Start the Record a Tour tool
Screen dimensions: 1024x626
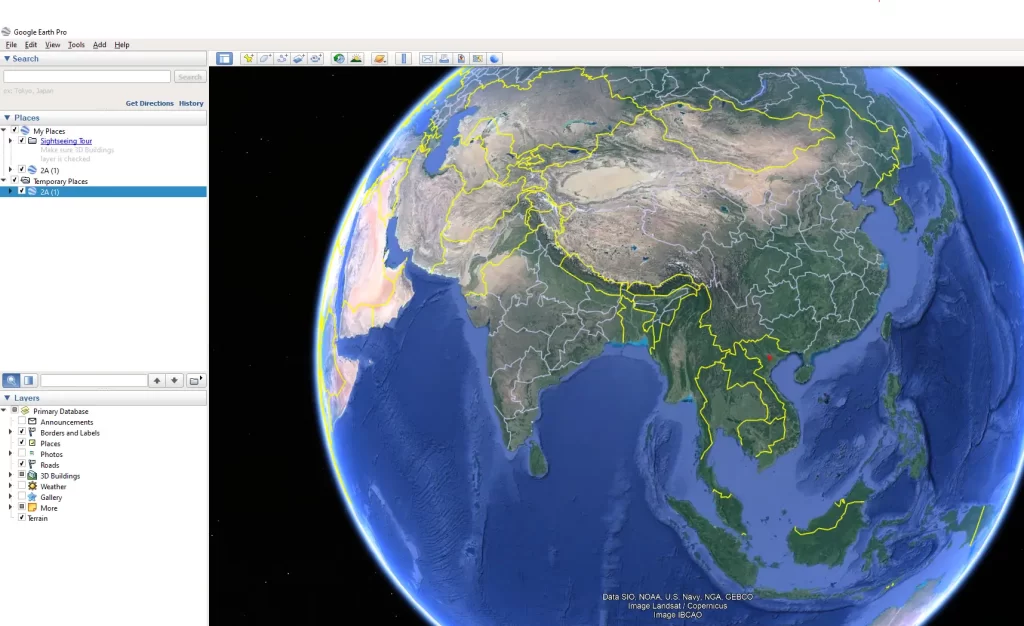[316, 59]
